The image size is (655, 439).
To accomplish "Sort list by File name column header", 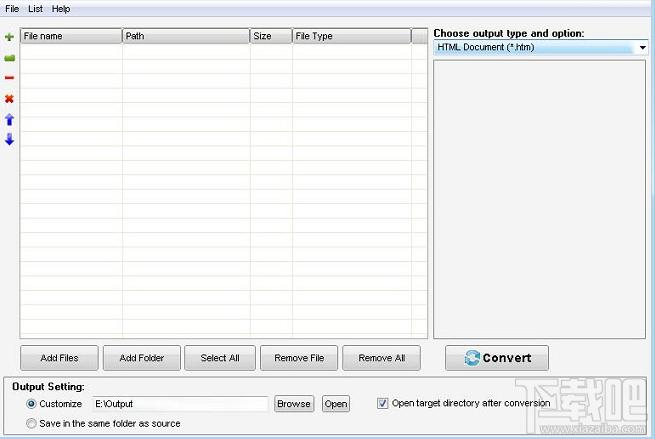I will coord(71,36).
